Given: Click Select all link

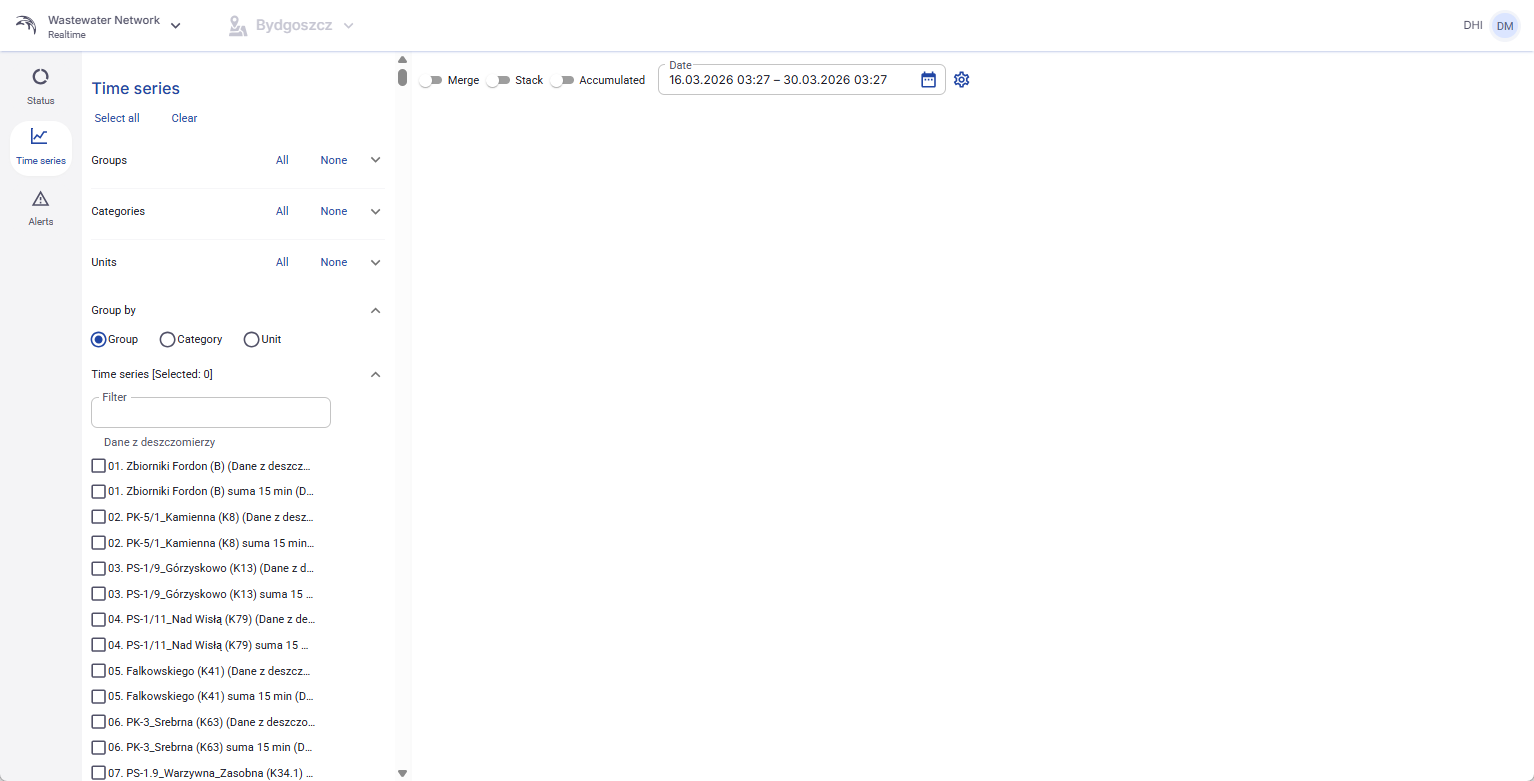Looking at the screenshot, I should pyautogui.click(x=117, y=118).
